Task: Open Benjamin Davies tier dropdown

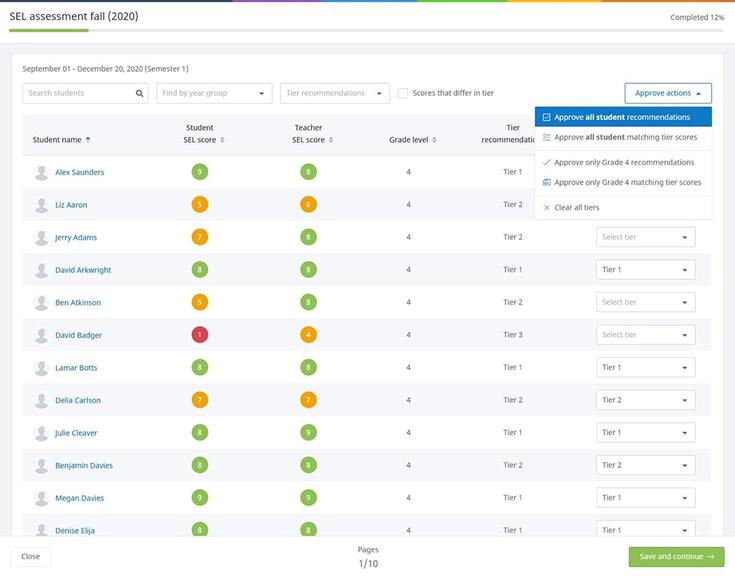Action: click(x=645, y=465)
